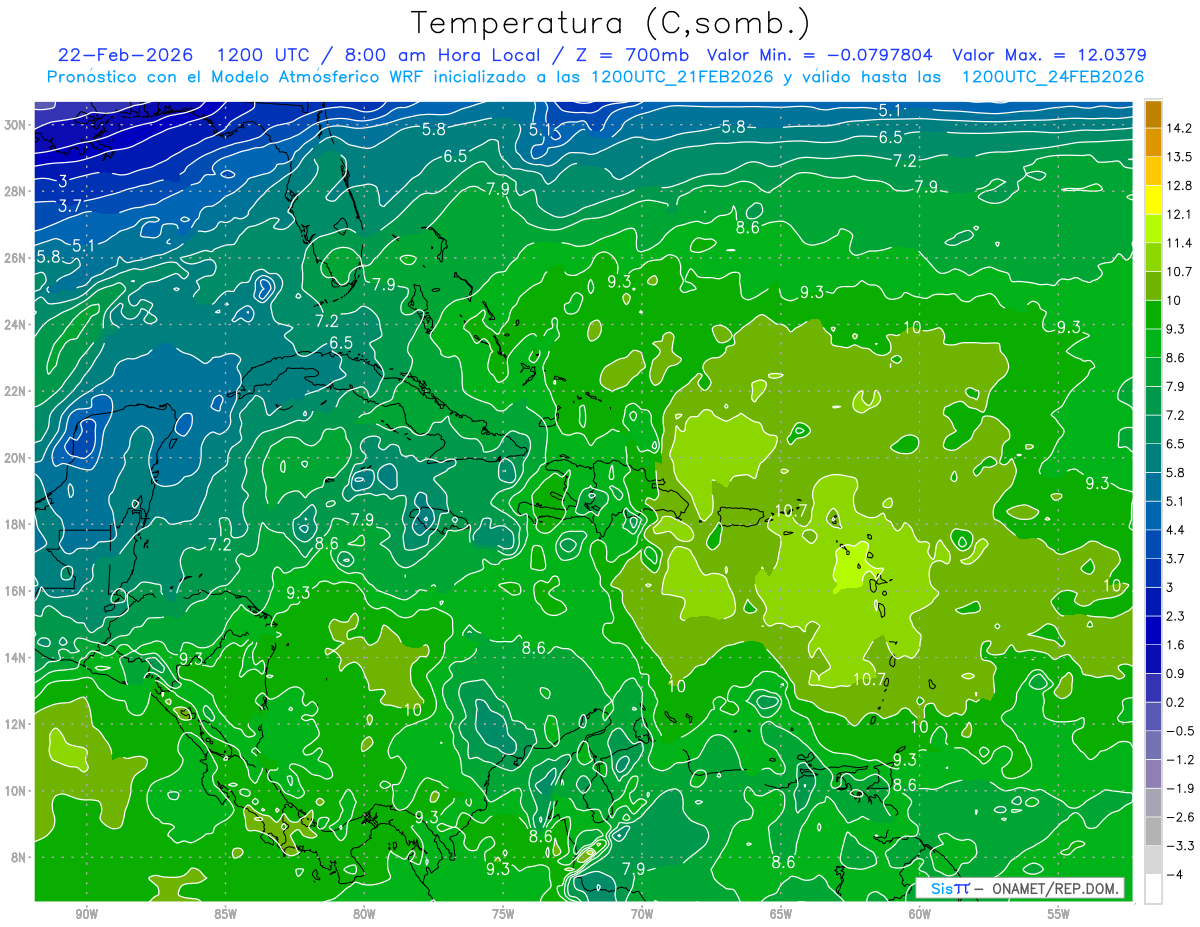Click the "20N" latitude axis label
Screen dimensions: 1200x927
coord(16,457)
